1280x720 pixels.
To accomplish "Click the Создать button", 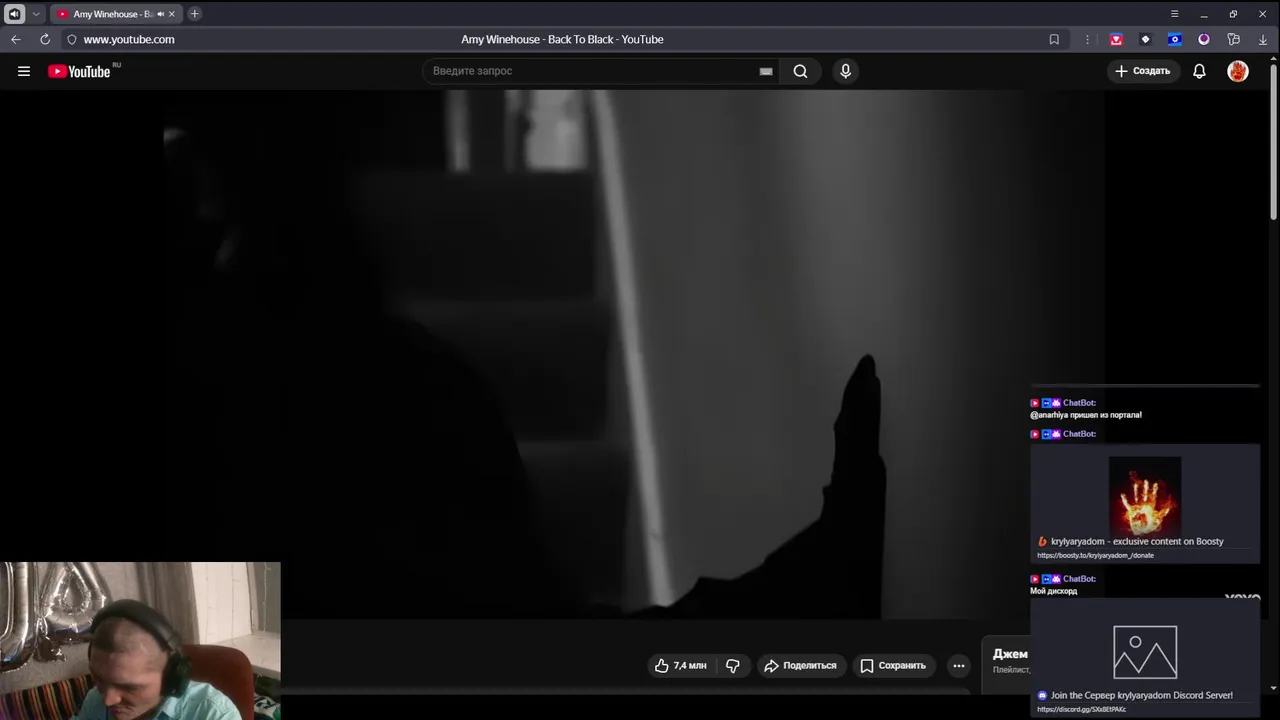I will 1143,71.
